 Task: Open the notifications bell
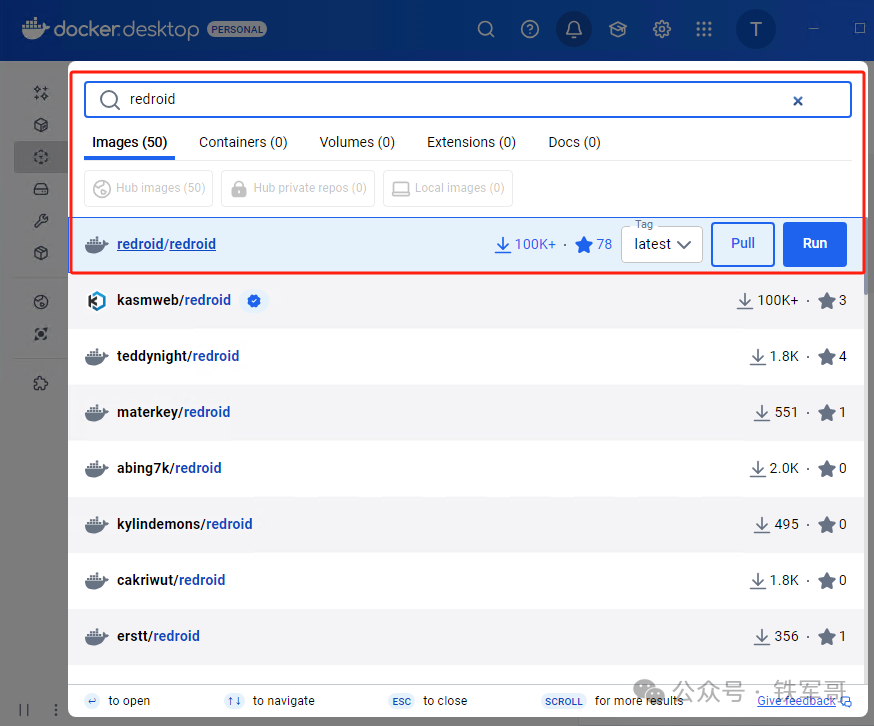[x=573, y=29]
